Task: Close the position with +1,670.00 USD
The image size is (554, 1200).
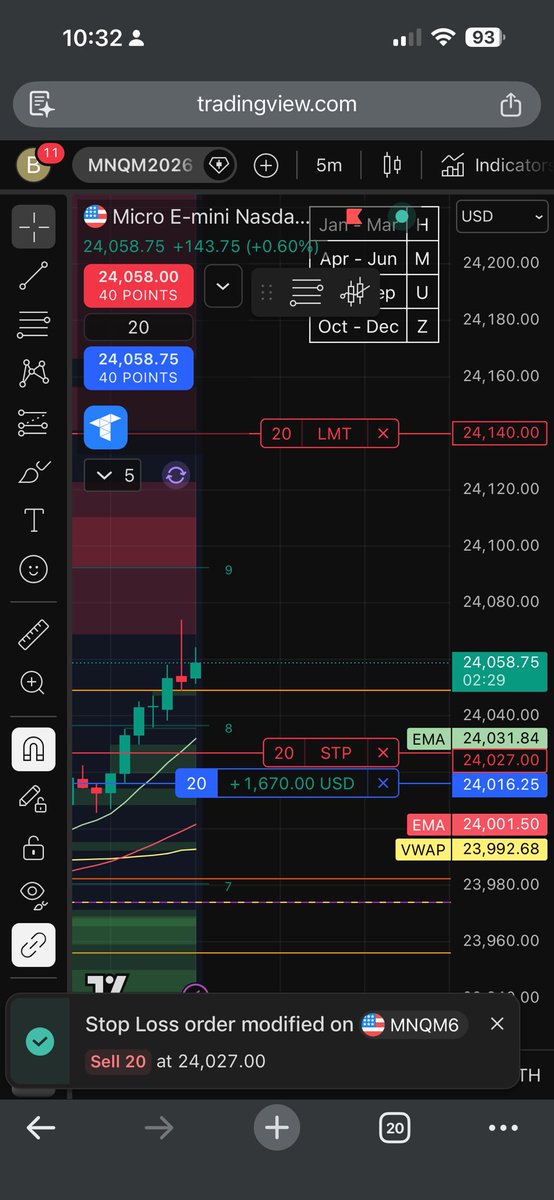Action: click(383, 784)
